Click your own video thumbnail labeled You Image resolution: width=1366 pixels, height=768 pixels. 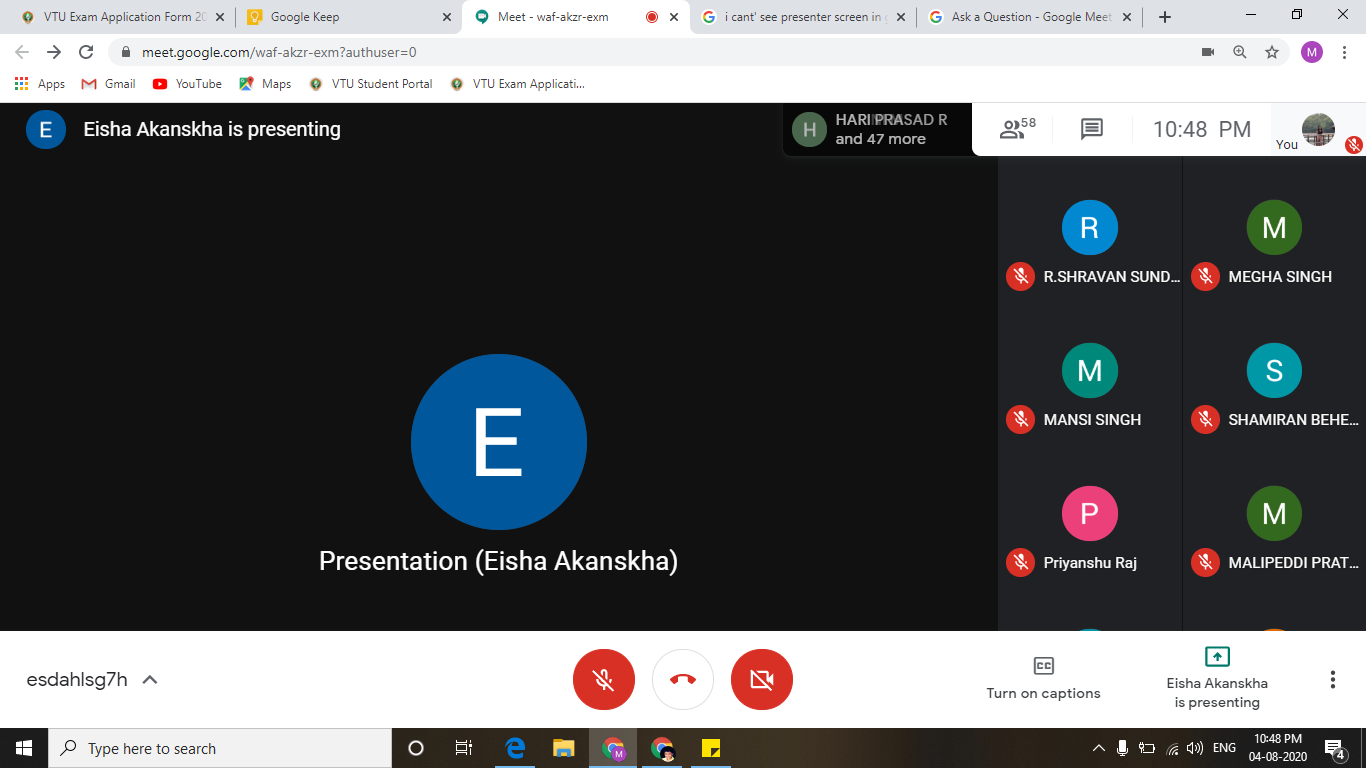click(1318, 130)
